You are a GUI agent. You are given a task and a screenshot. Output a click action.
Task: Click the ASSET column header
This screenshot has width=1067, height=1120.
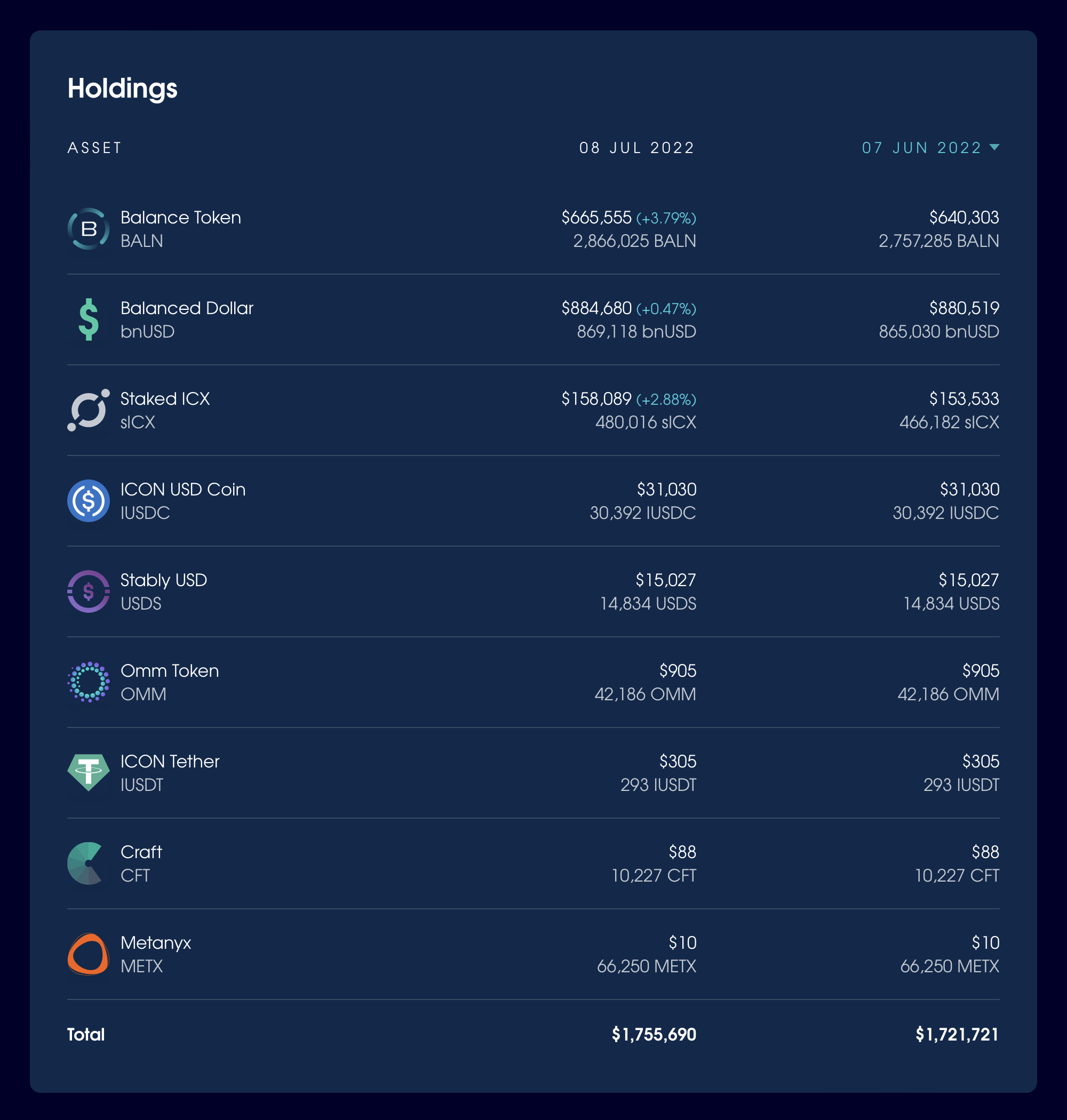tap(94, 148)
